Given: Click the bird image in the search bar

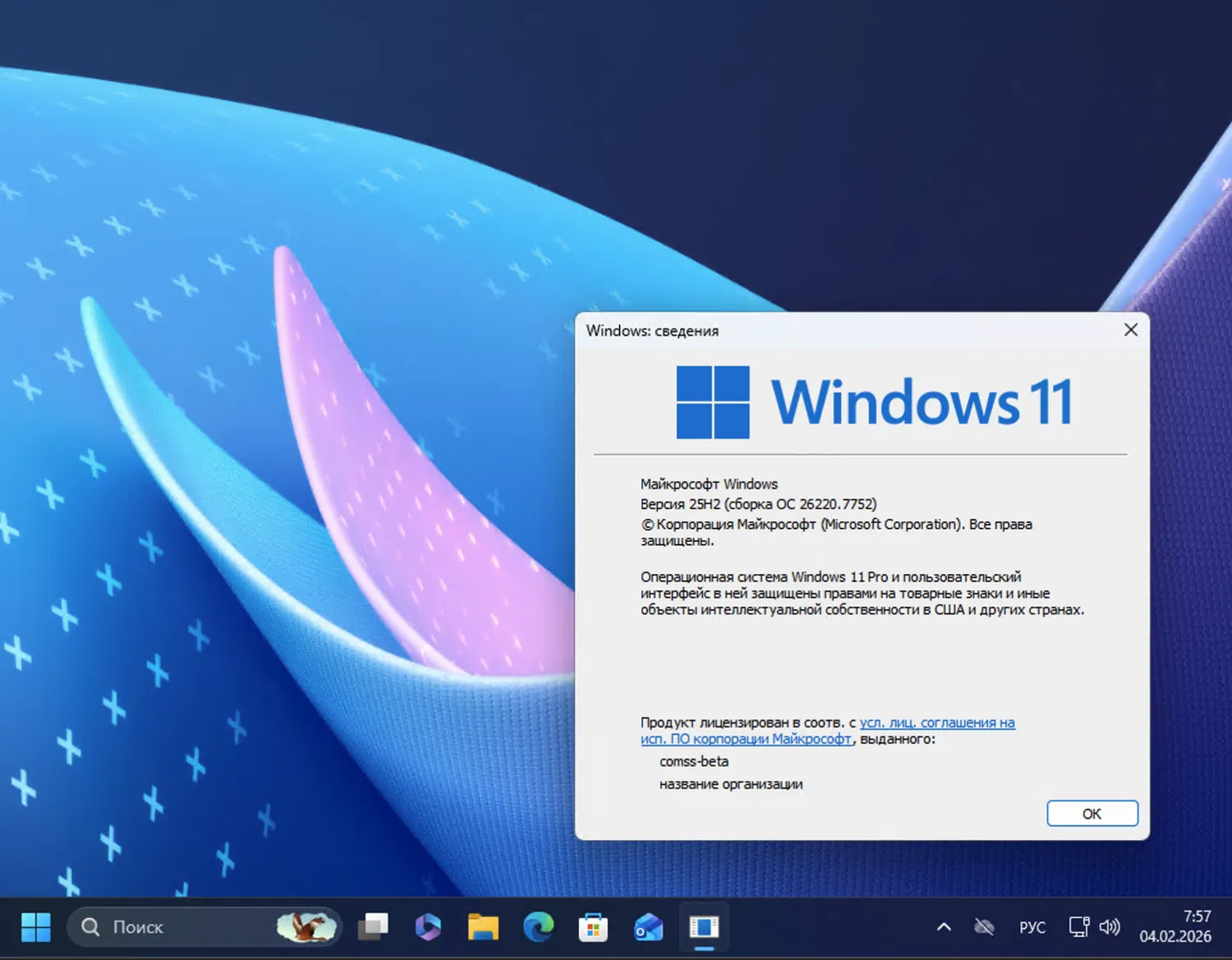Looking at the screenshot, I should click(306, 926).
